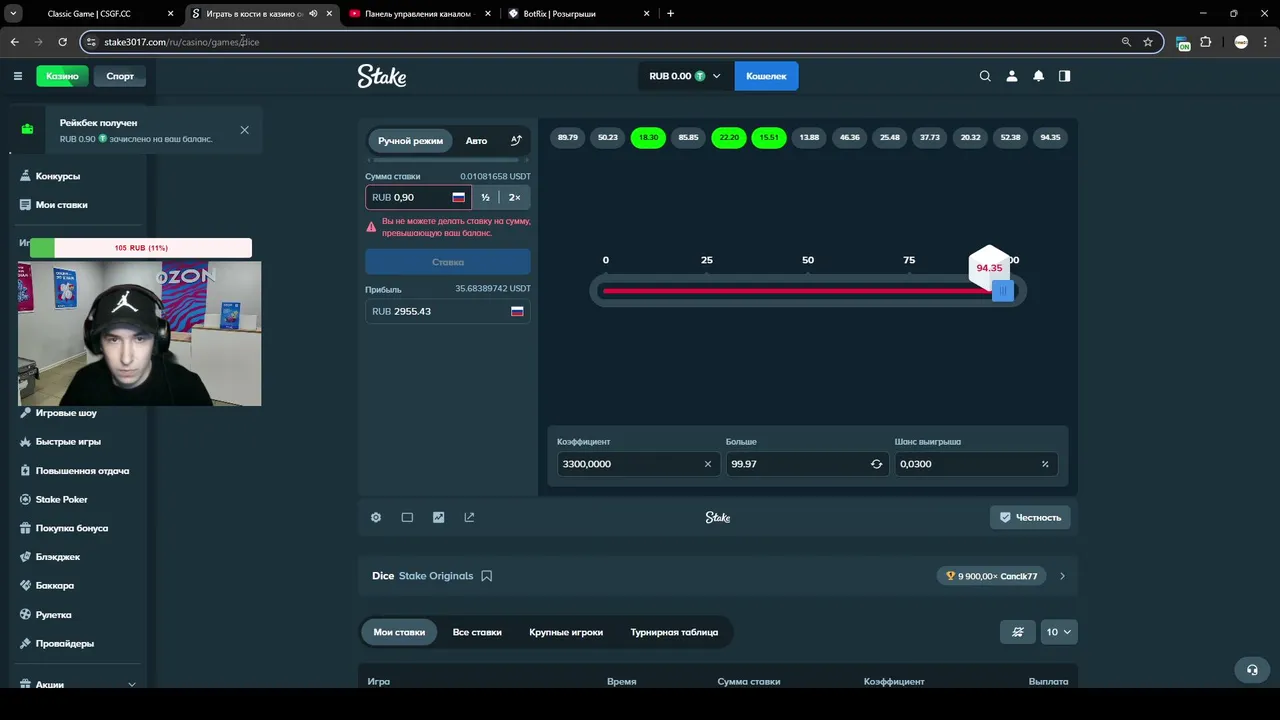
Task: Enable theatre mode rectangle icon
Action: (407, 517)
